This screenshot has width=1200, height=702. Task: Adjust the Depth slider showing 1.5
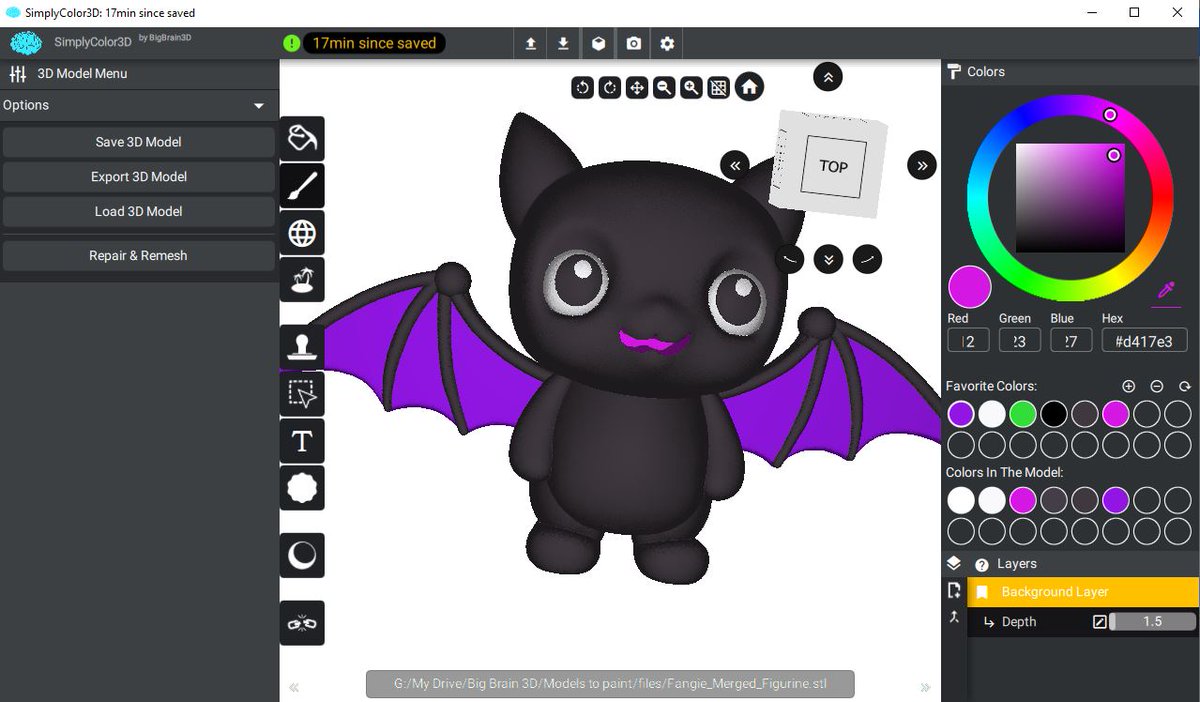[x=1152, y=622]
